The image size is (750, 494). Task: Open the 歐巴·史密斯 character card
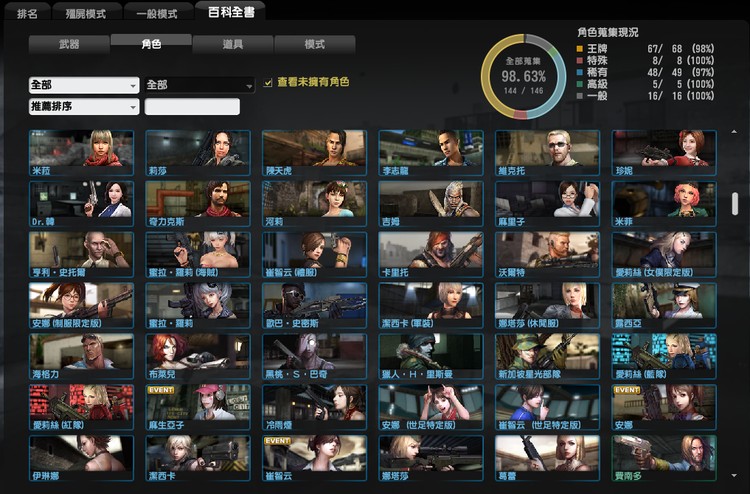tap(314, 306)
